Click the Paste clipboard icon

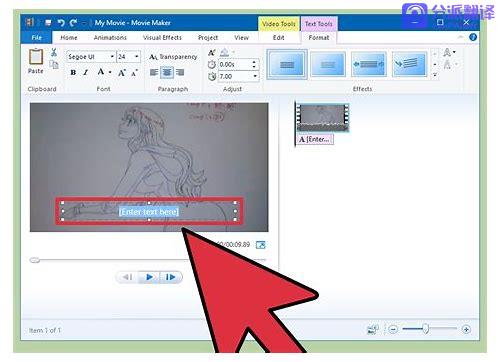(x=36, y=57)
